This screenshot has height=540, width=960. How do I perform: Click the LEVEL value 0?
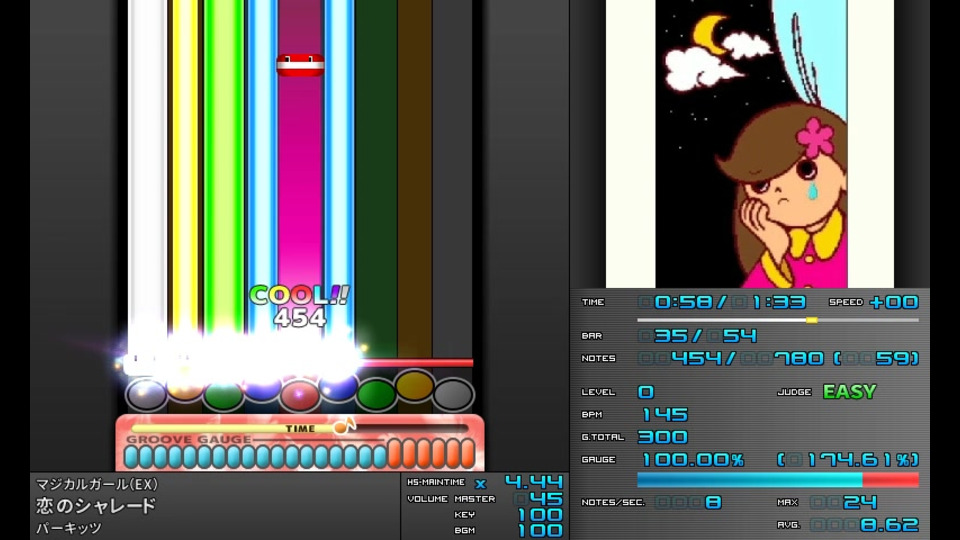click(646, 392)
